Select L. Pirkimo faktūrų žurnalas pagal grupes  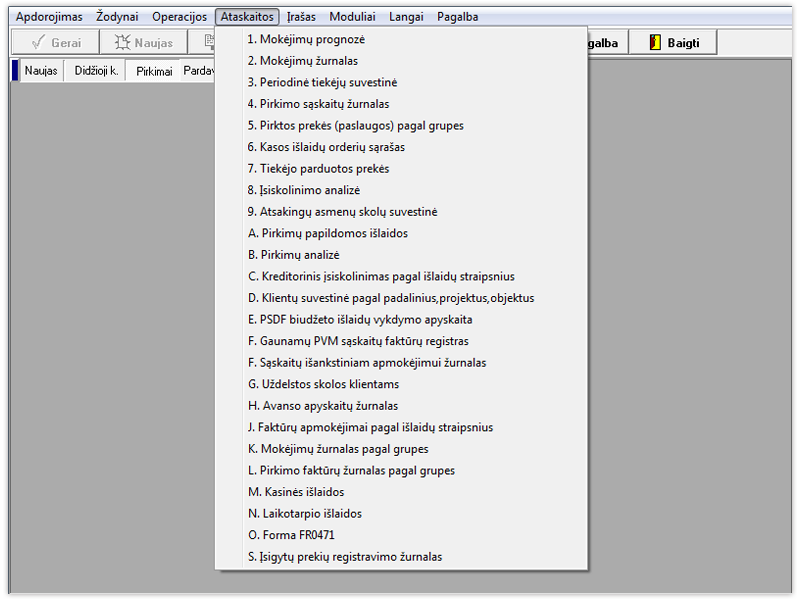[x=401, y=470]
